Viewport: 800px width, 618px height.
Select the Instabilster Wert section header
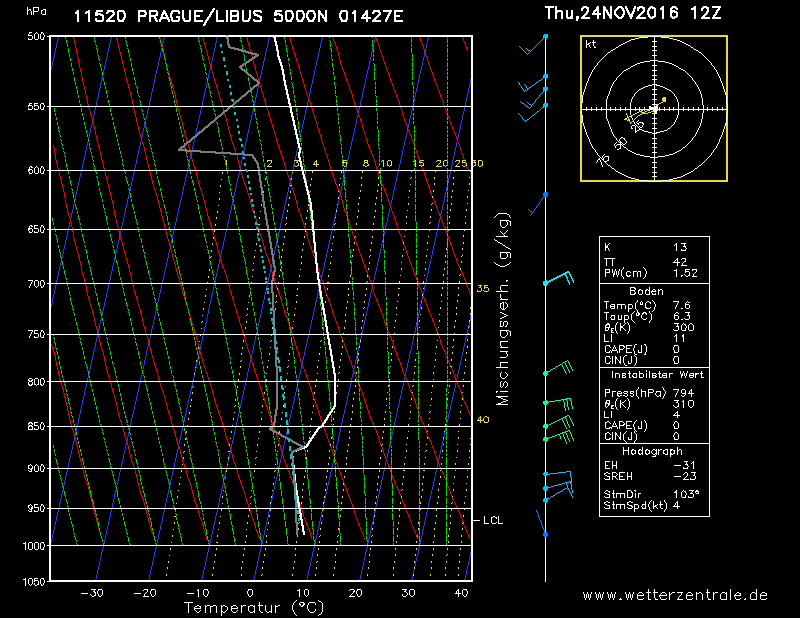pyautogui.click(x=654, y=373)
